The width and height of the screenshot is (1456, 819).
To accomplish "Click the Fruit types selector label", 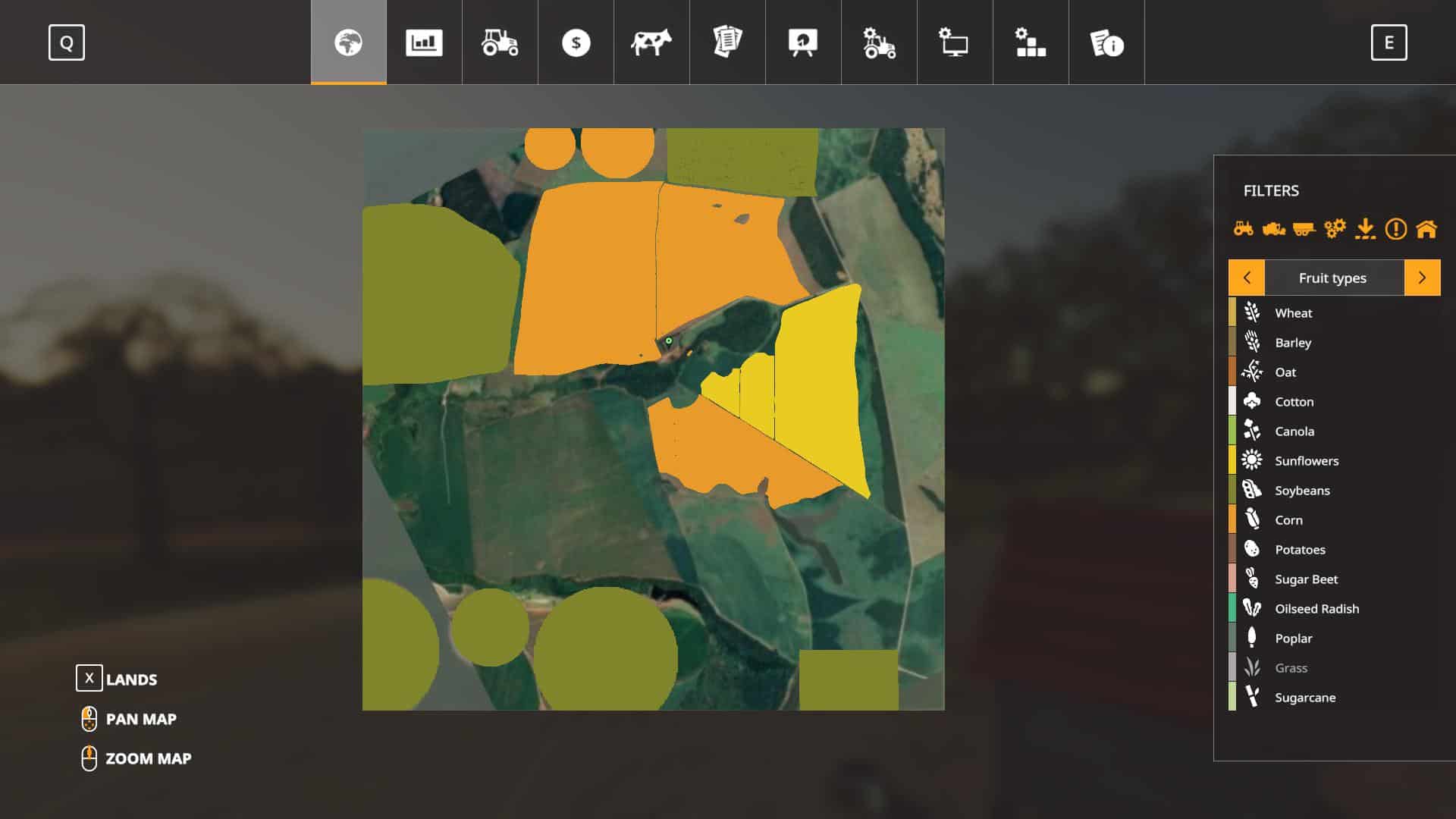I will point(1332,278).
